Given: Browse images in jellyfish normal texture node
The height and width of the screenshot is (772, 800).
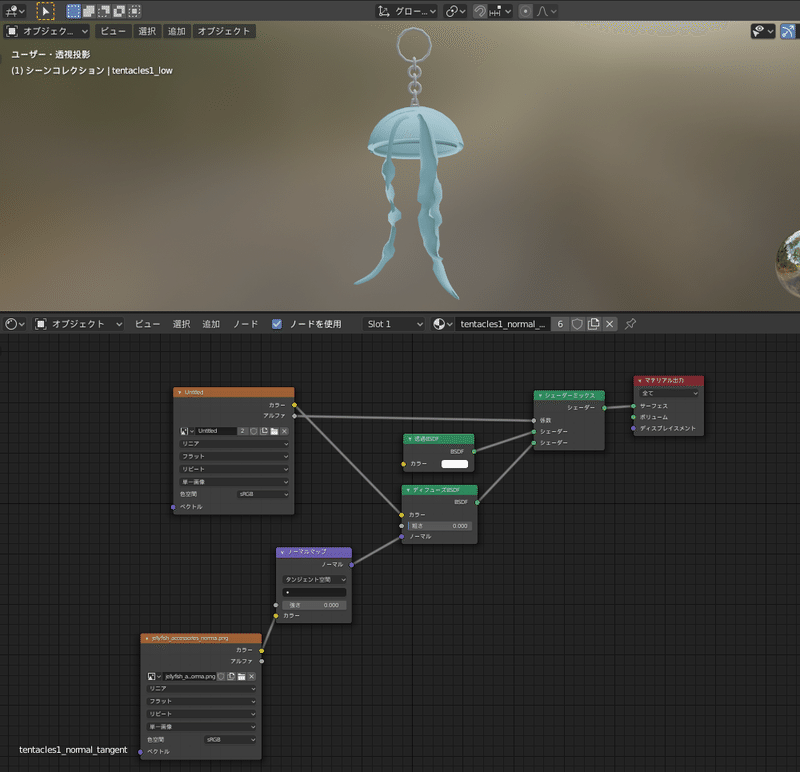Looking at the screenshot, I should tap(154, 677).
